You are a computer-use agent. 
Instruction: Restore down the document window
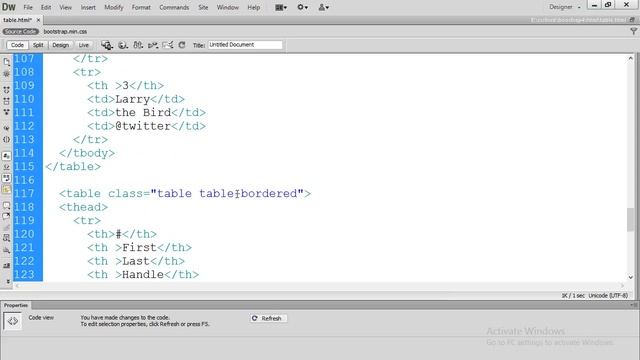632,20
